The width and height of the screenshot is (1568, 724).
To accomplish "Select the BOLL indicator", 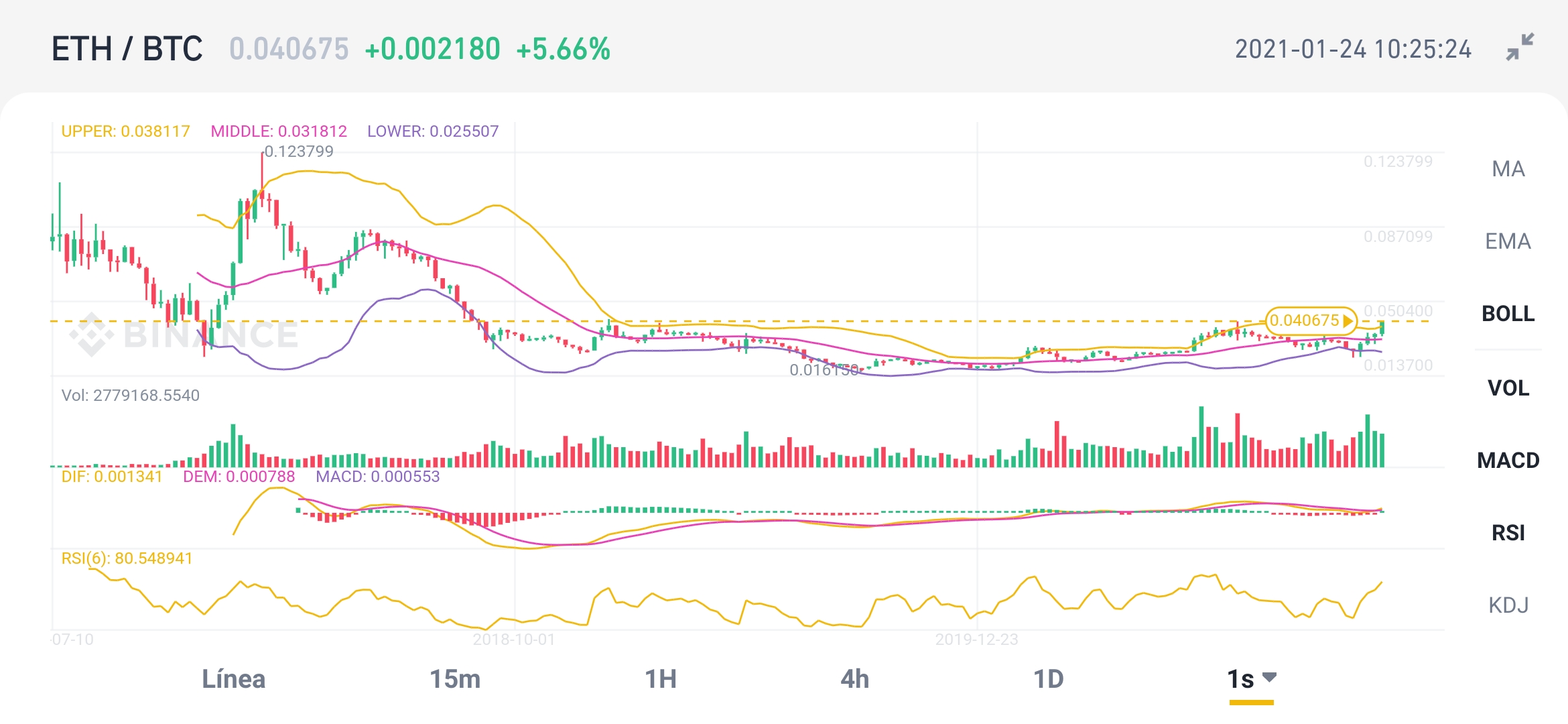I will 1508,314.
